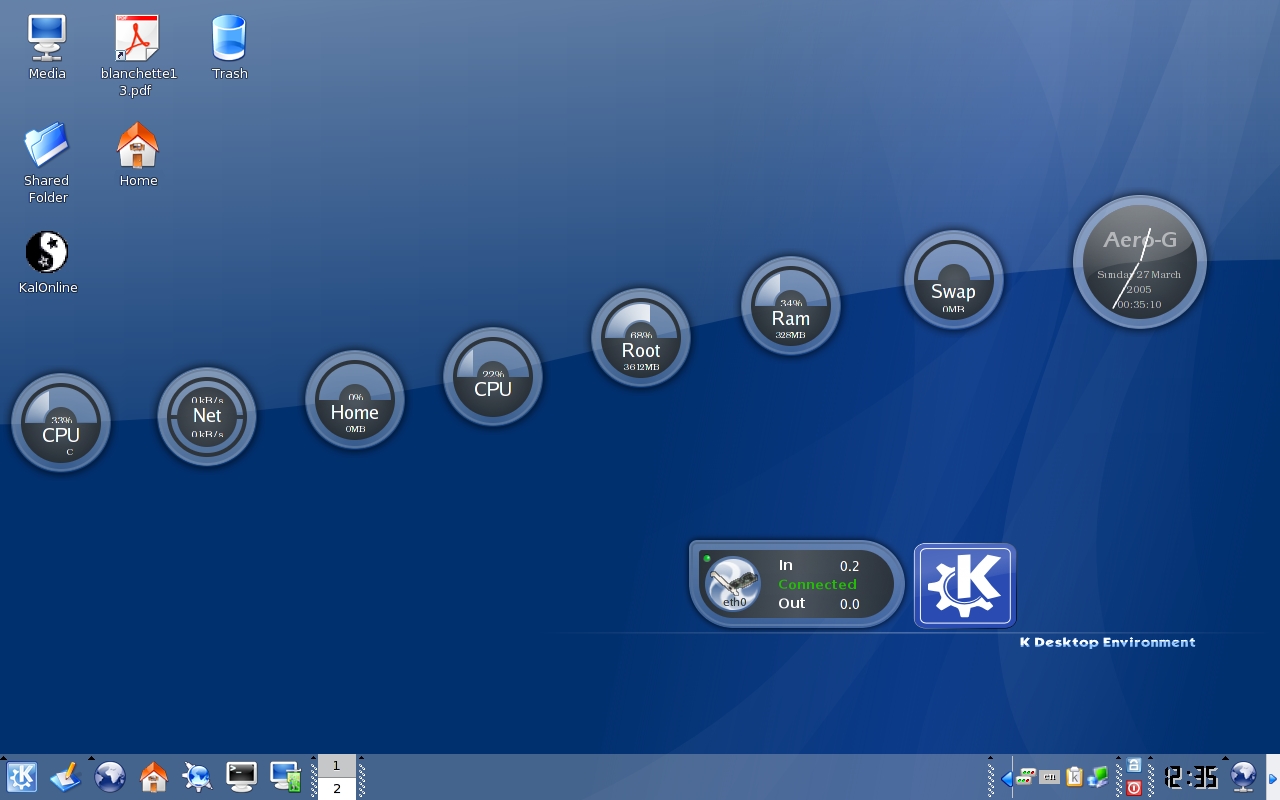Click the network globe icon beside clock
The image size is (1280, 800).
1243,777
